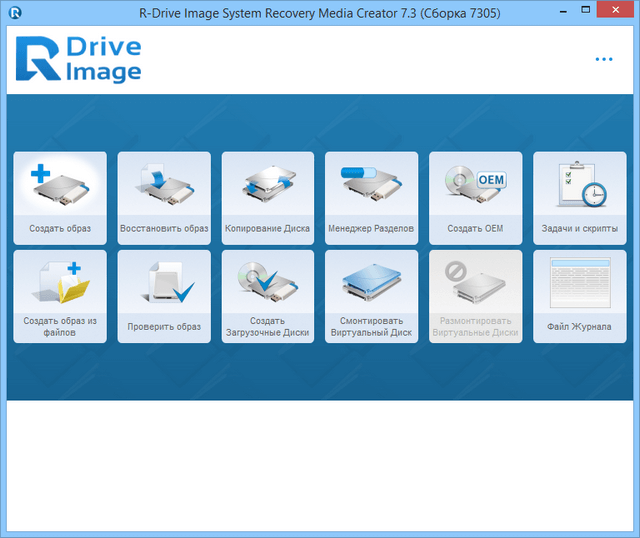
Task: Open Менеджер Разделов partition manager
Action: point(371,197)
